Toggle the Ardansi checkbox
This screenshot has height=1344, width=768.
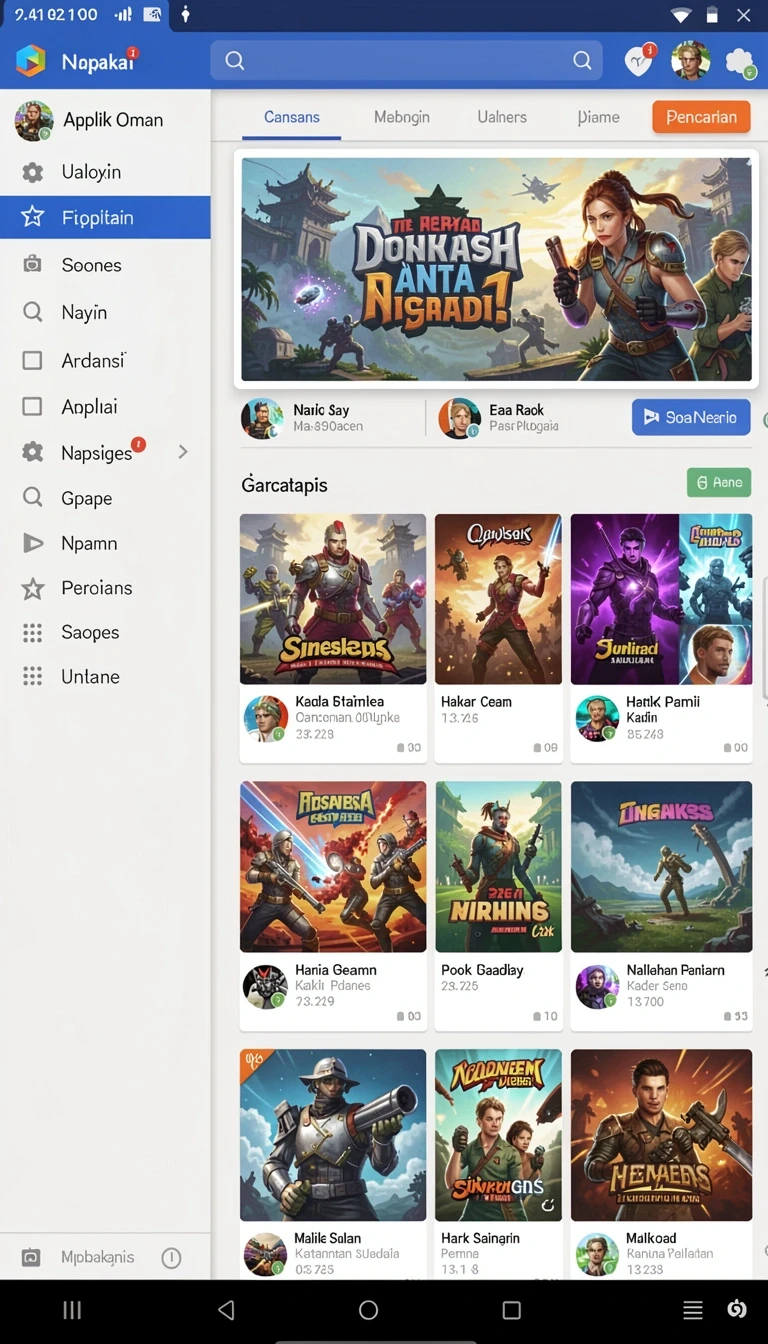32,360
